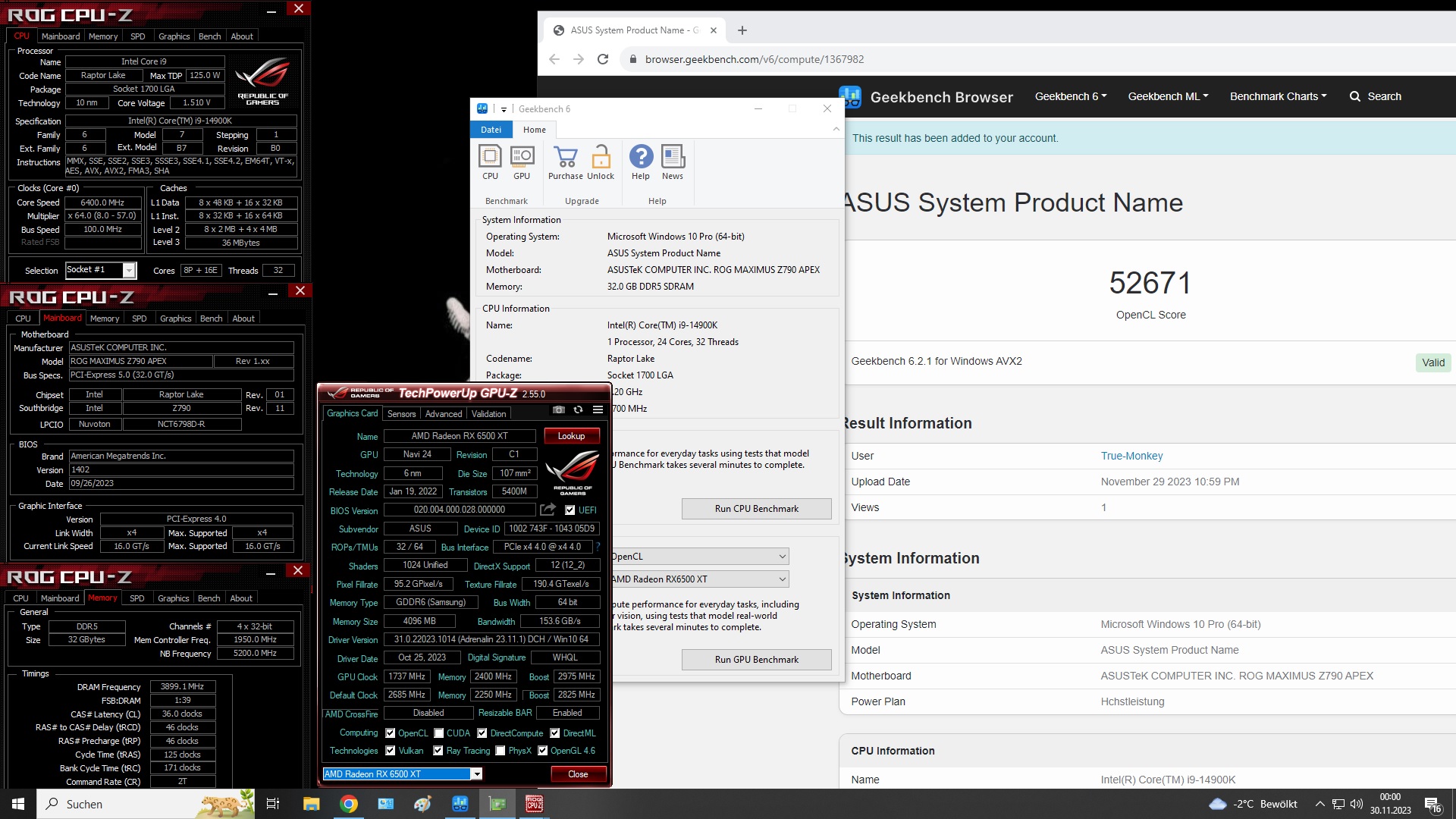Click Run CPU Benchmark button
This screenshot has height=819, width=1456.
756,509
